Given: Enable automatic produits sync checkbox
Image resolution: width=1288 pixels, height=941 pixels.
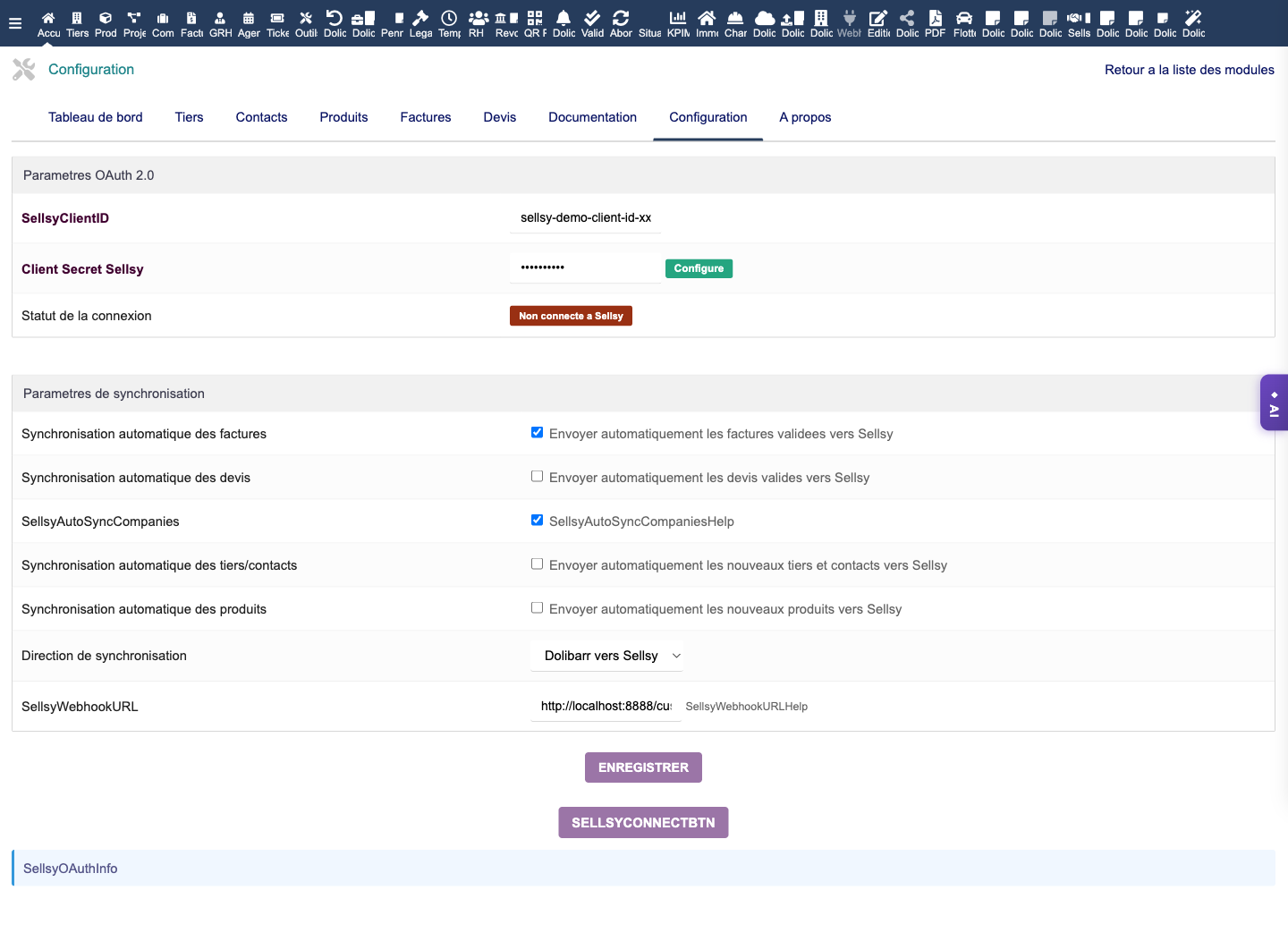Looking at the screenshot, I should pos(537,608).
